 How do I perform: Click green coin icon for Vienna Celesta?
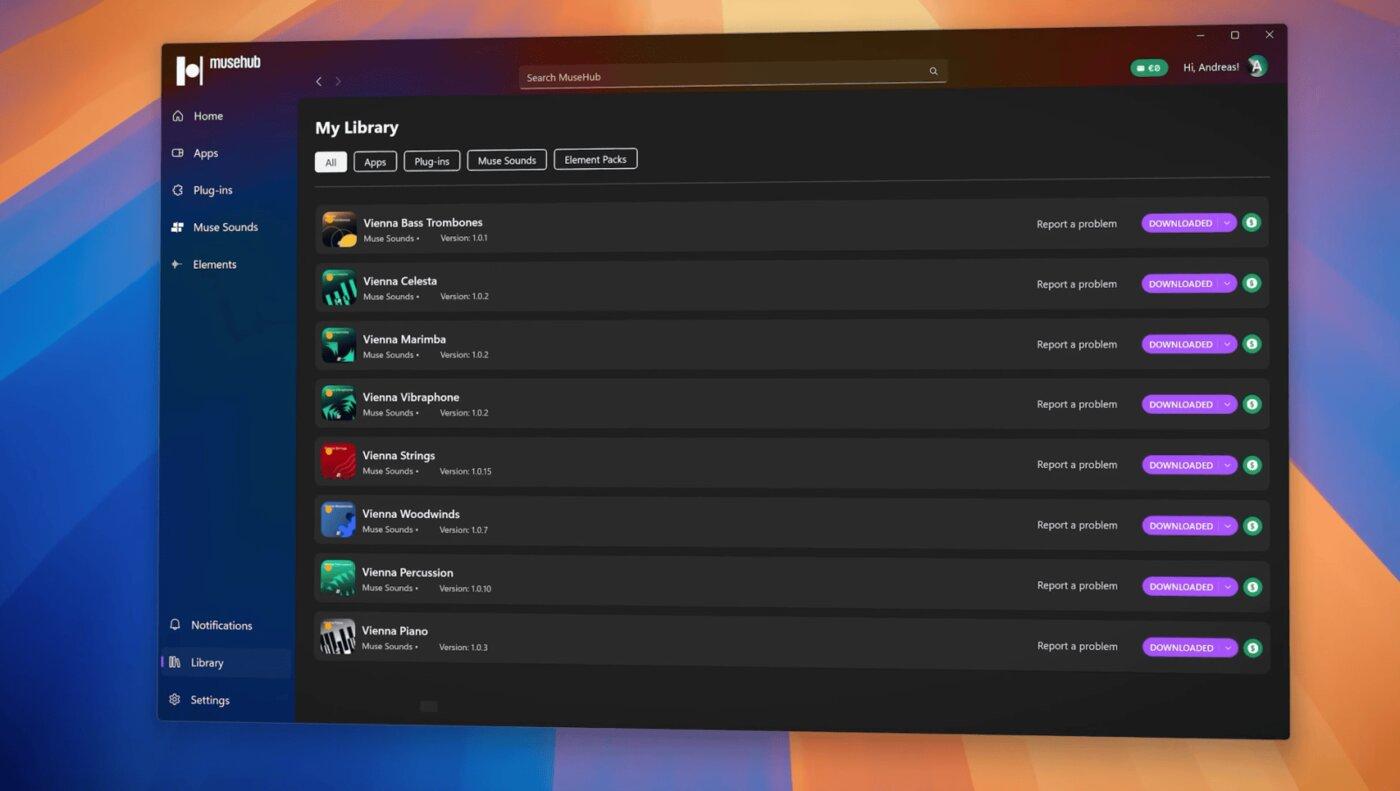click(x=1251, y=283)
